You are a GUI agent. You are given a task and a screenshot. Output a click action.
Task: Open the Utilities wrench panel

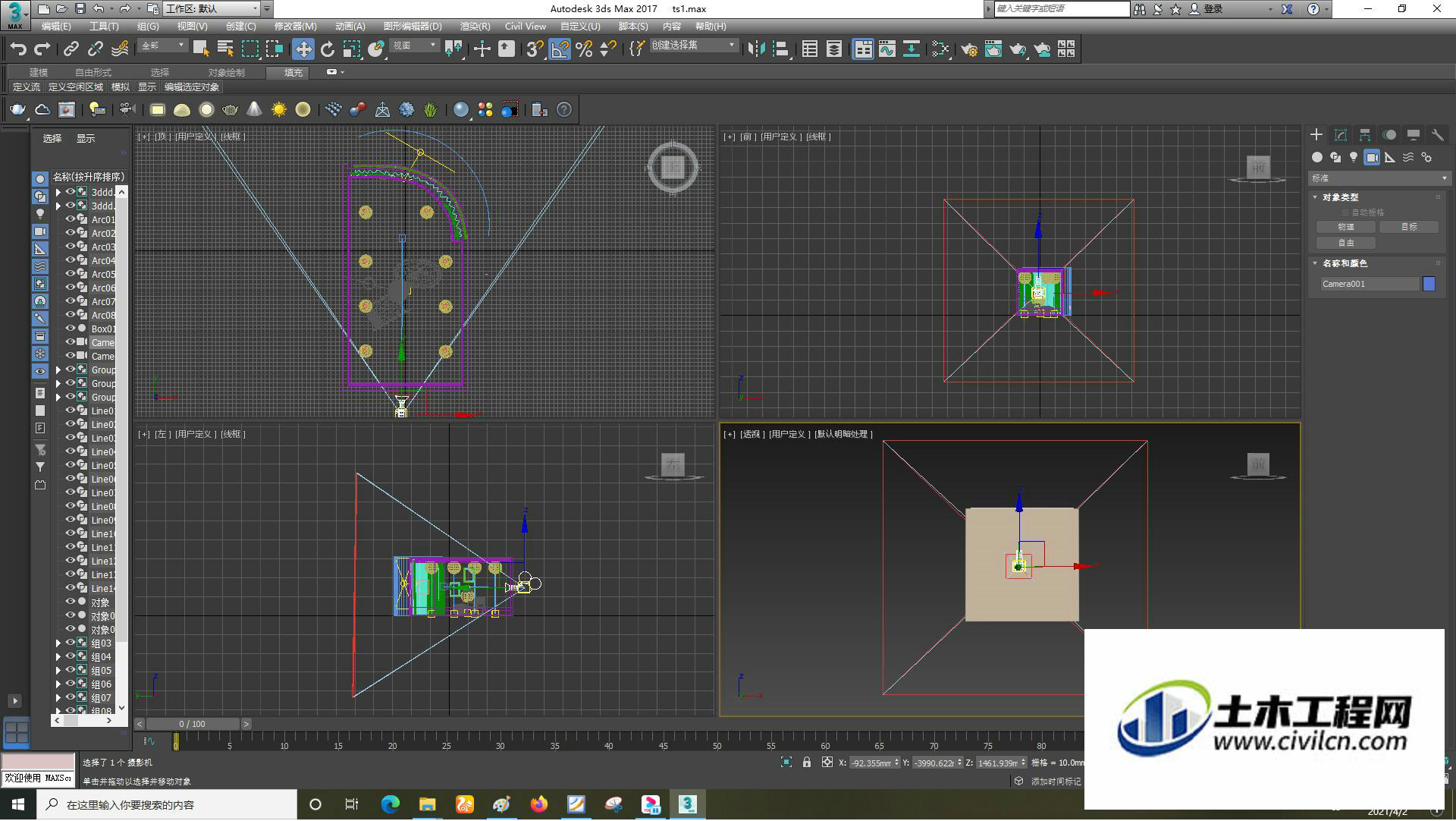pyautogui.click(x=1438, y=134)
